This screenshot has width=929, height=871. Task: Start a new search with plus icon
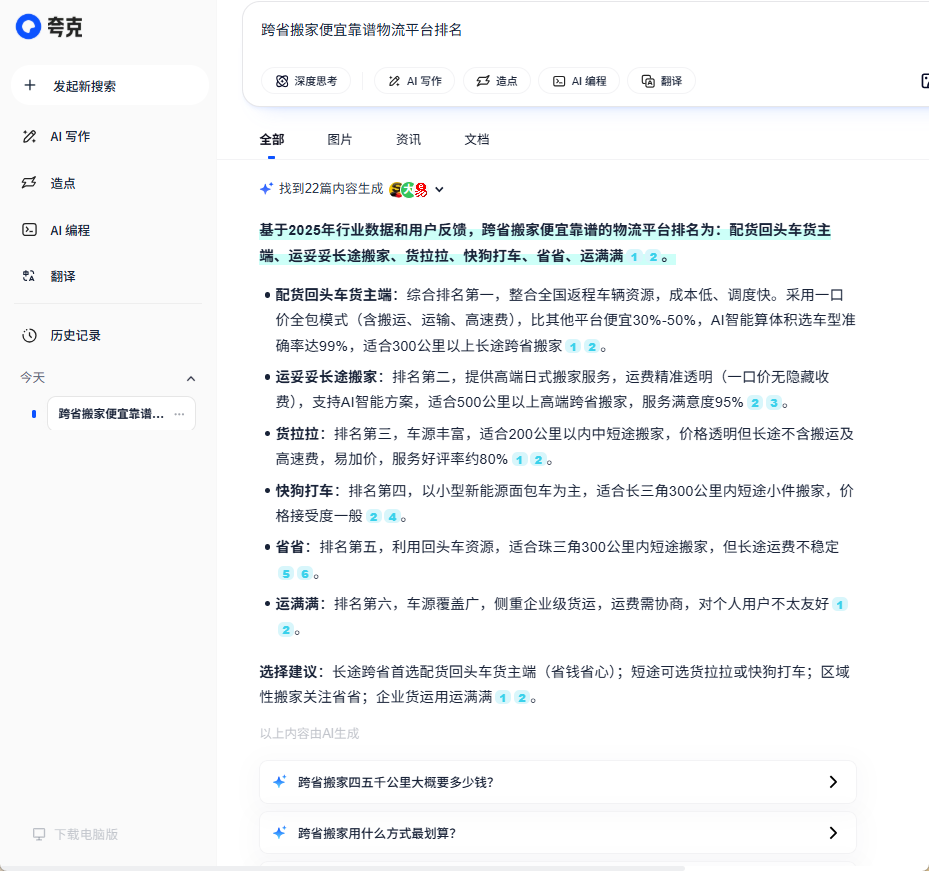coord(30,85)
